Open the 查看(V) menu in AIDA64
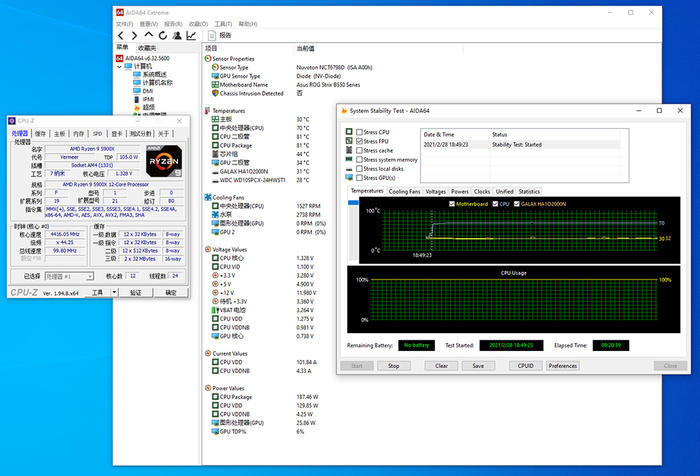 [149, 24]
